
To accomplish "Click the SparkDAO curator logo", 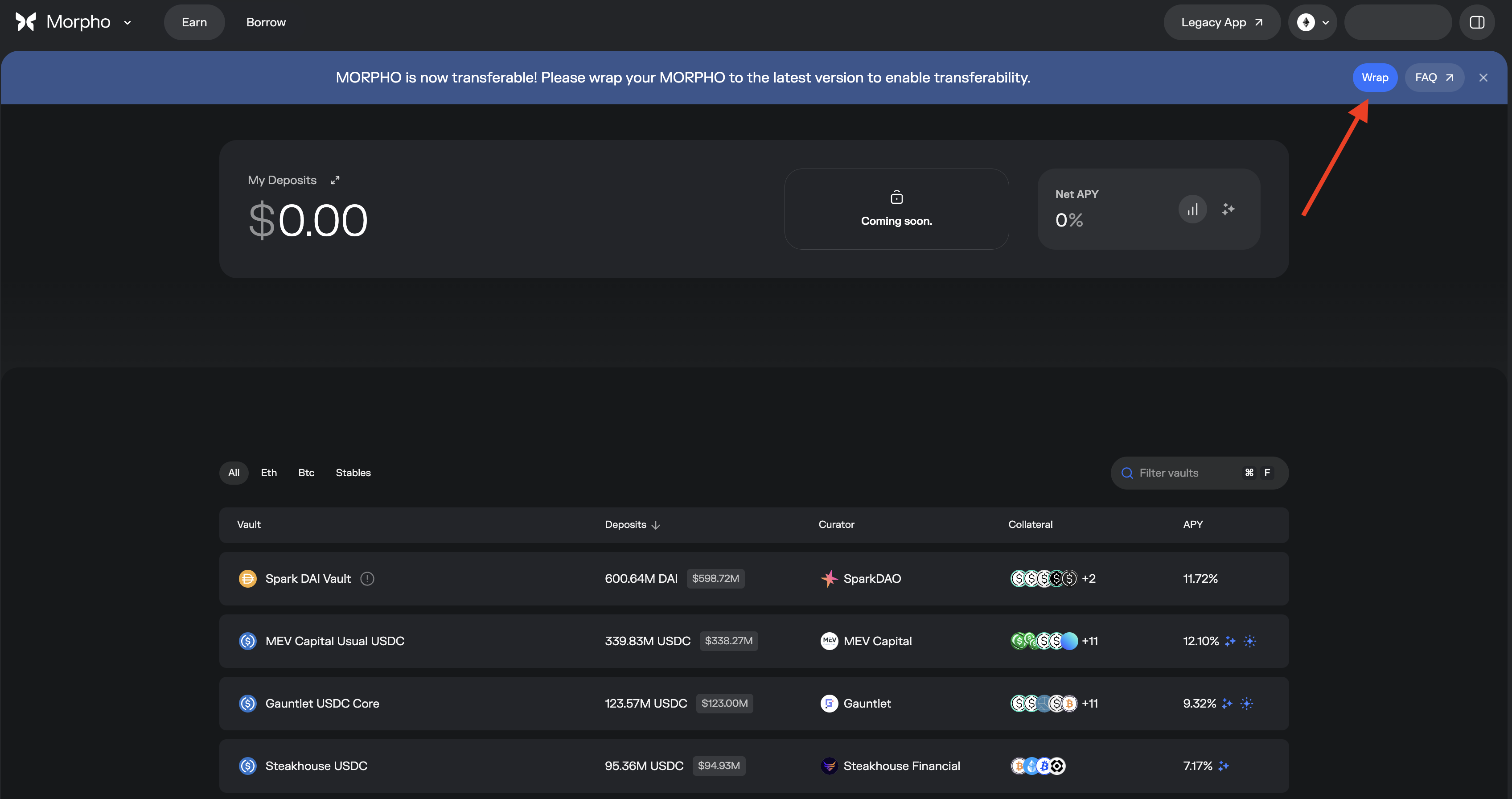I will [x=829, y=579].
